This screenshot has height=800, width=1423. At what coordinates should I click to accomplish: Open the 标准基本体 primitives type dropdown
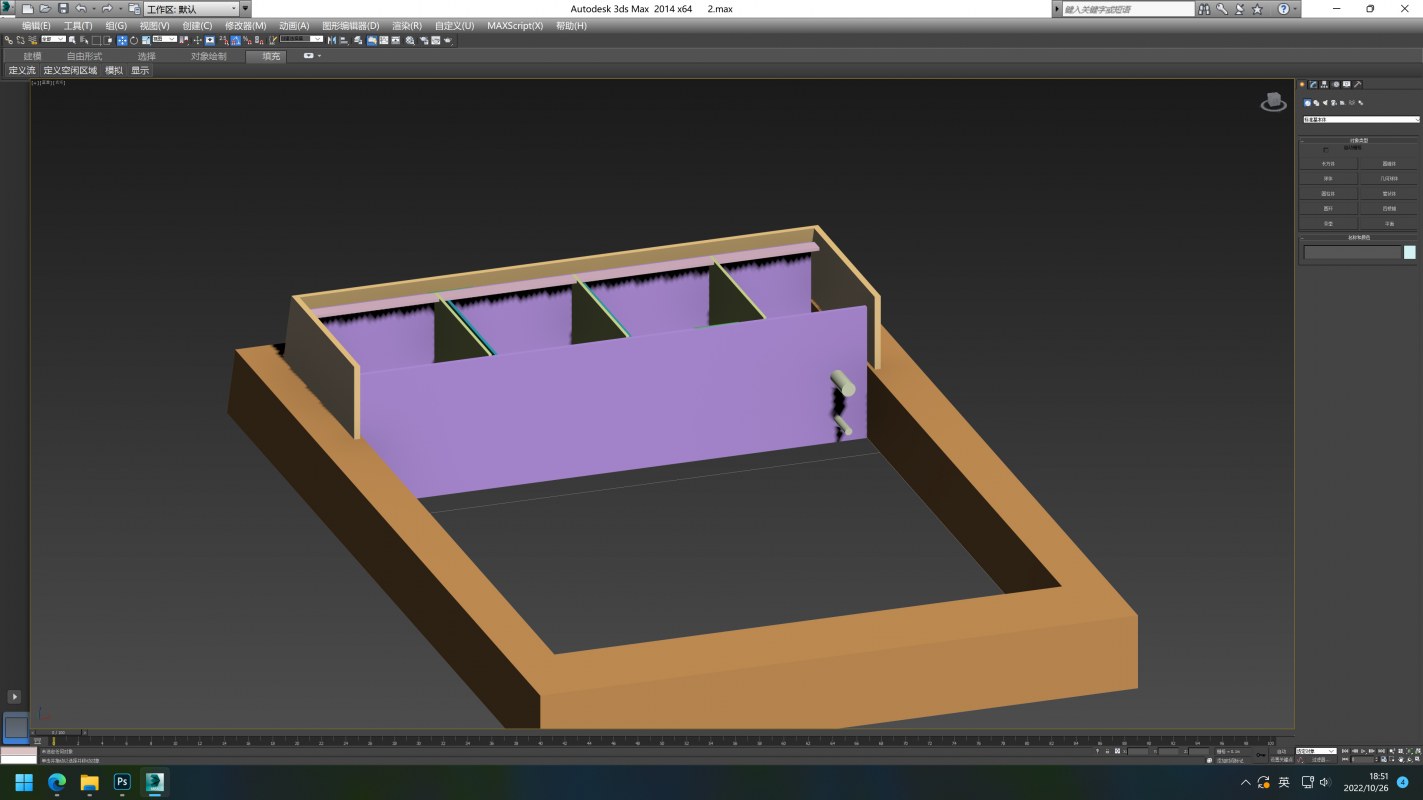[1361, 119]
